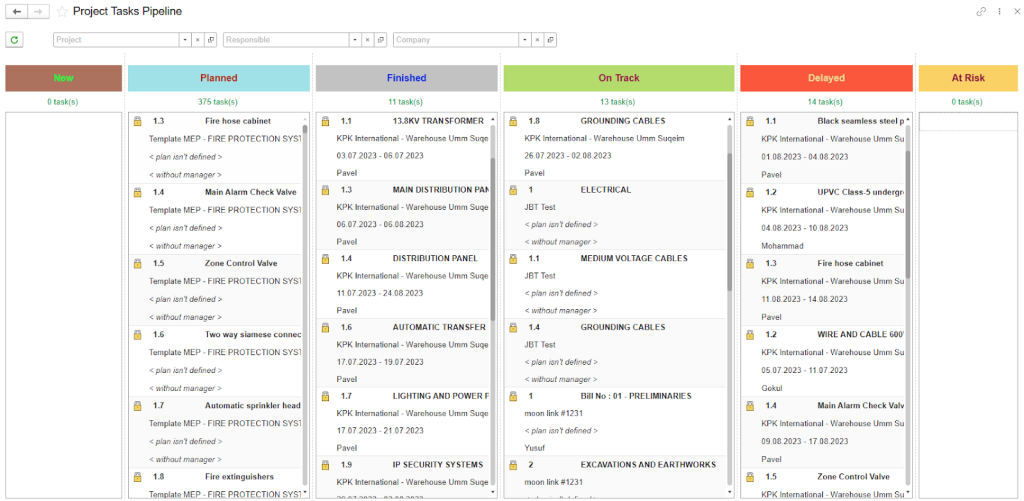Expand the Responsible filter dropdown
The width and height of the screenshot is (1024, 501).
point(354,40)
